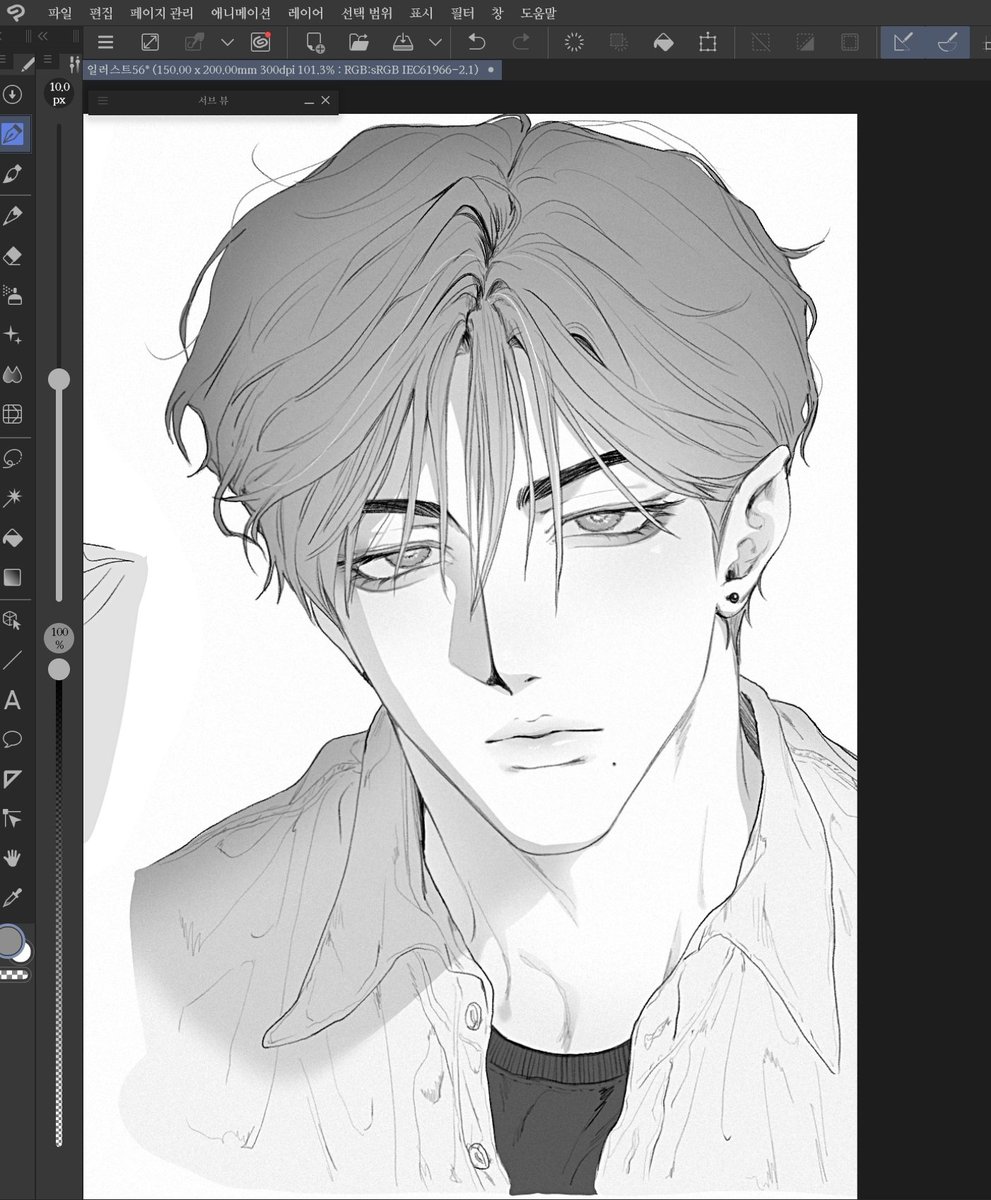Select the Figure line tool
Image resolution: width=991 pixels, height=1200 pixels.
click(x=13, y=660)
